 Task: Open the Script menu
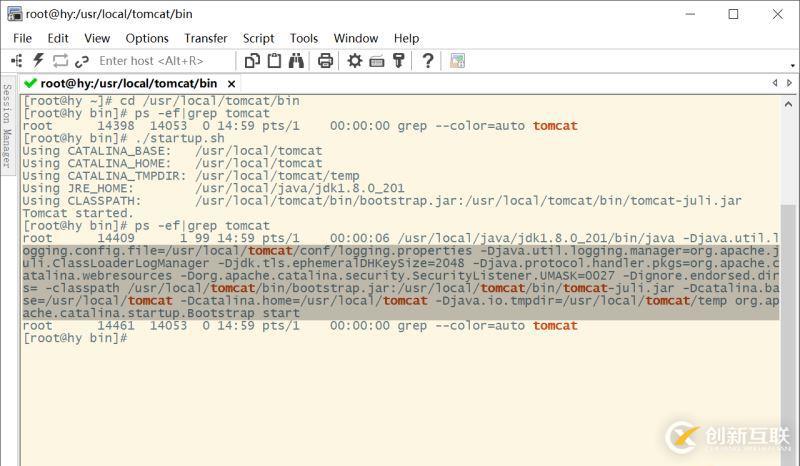[258, 38]
